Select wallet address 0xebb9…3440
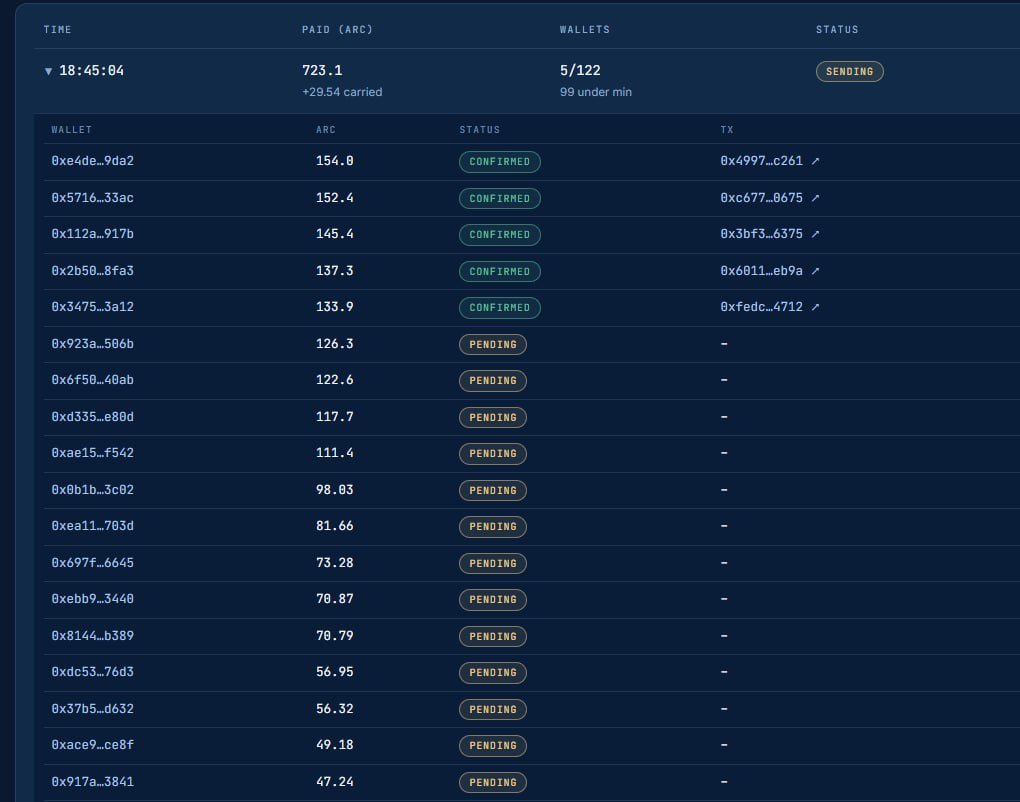Viewport: 1020px width, 802px height. tap(92, 599)
